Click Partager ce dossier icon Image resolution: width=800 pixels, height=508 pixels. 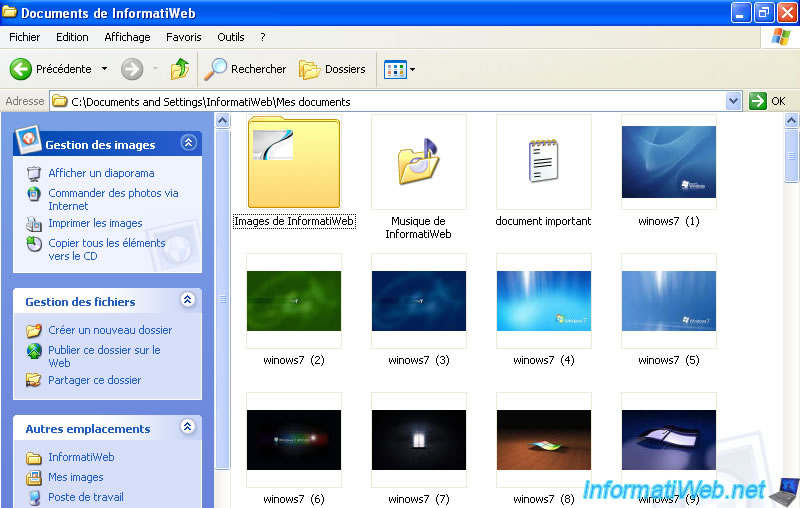coord(34,380)
